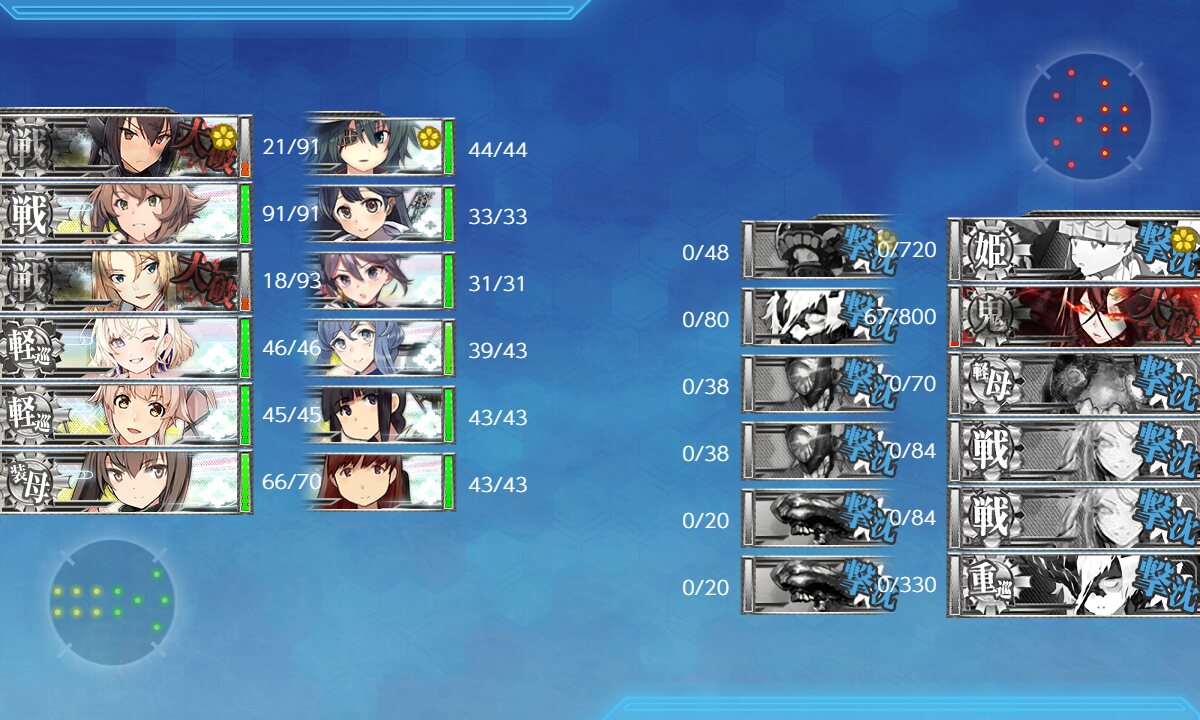Click the sunk enemy card showing 0/48
1200x720 pixels.
tap(816, 250)
